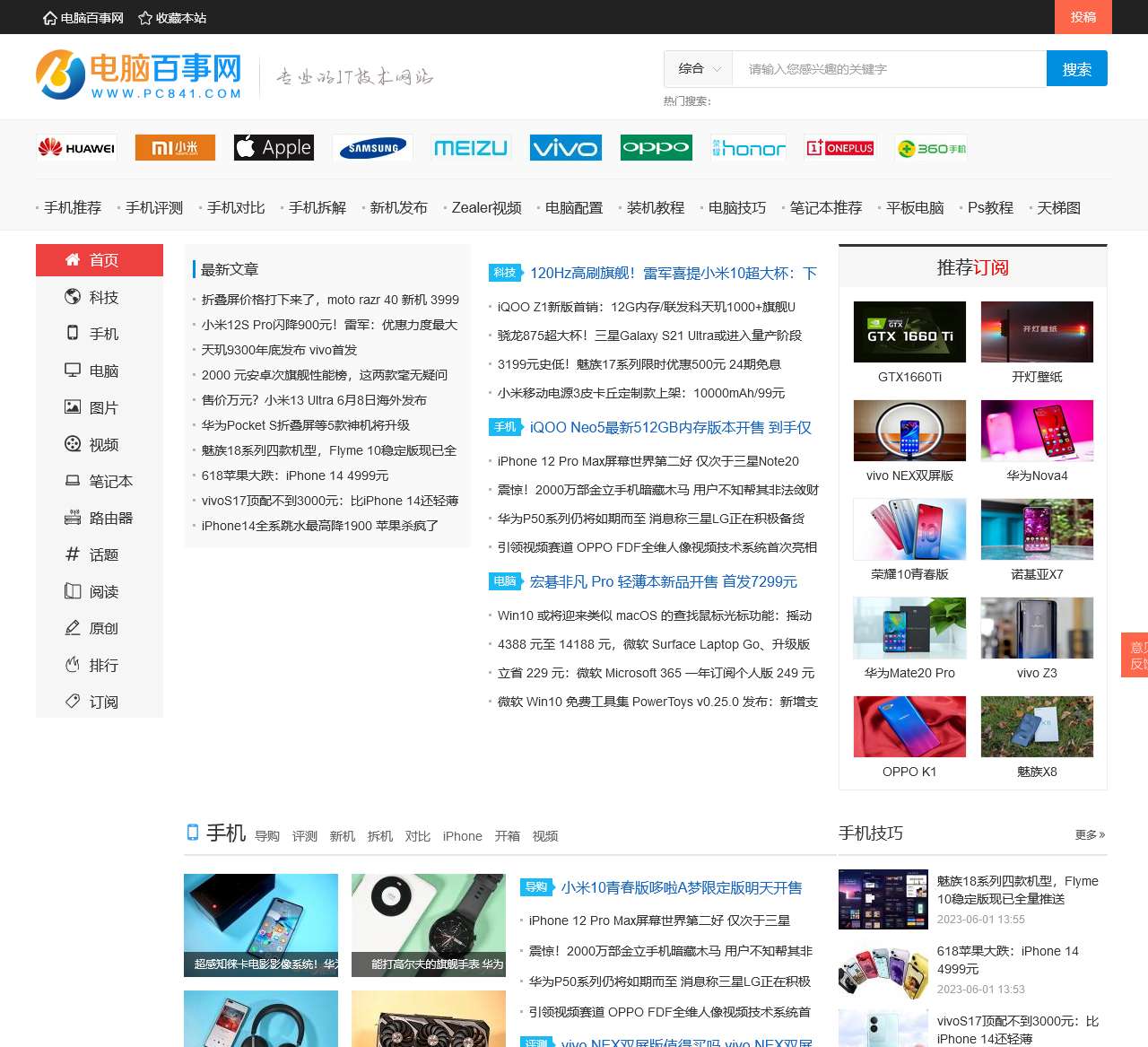Open article 618苹果大跌：iPhone 14 4999元 in 最新文章

[x=295, y=476]
